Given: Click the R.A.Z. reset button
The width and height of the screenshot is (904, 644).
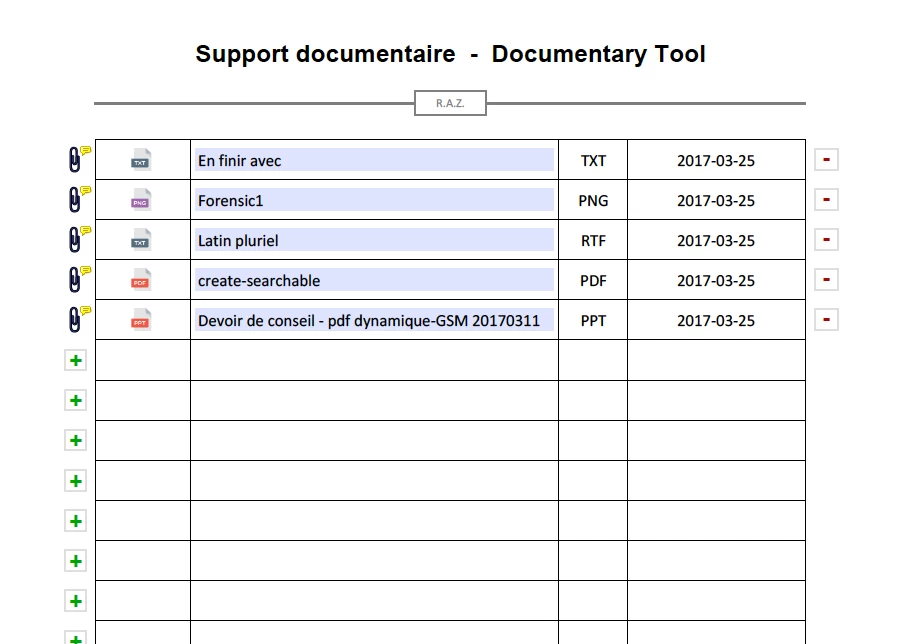Looking at the screenshot, I should [450, 103].
